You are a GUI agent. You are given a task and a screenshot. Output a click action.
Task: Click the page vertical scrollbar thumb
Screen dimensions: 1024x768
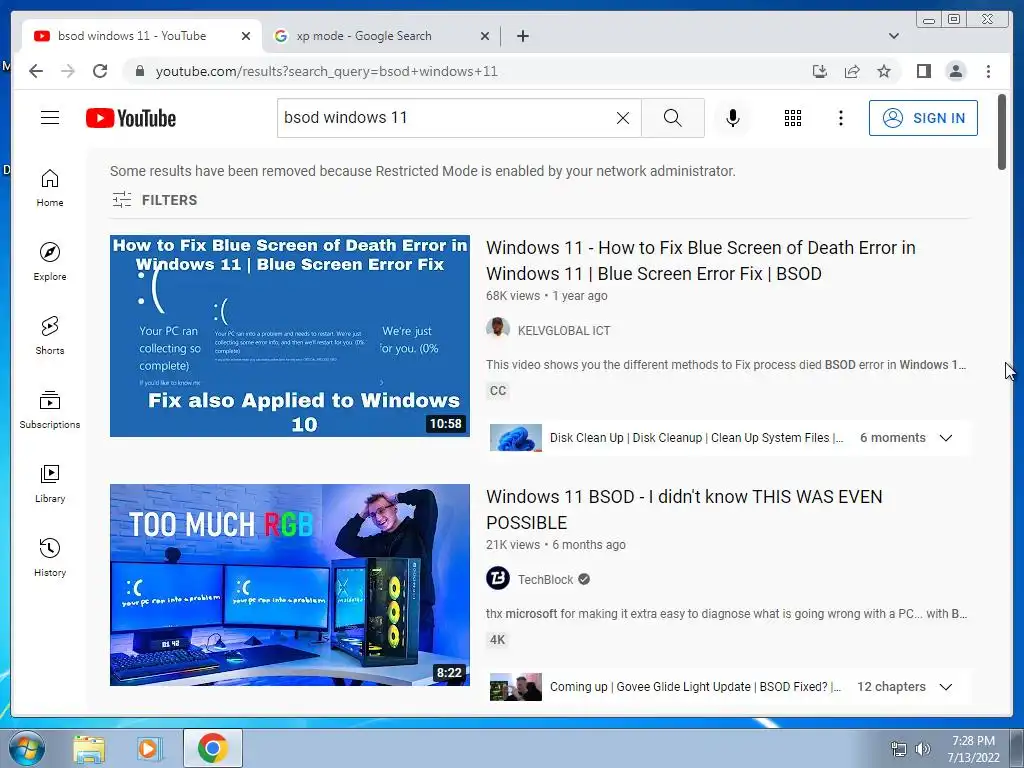(x=1002, y=132)
